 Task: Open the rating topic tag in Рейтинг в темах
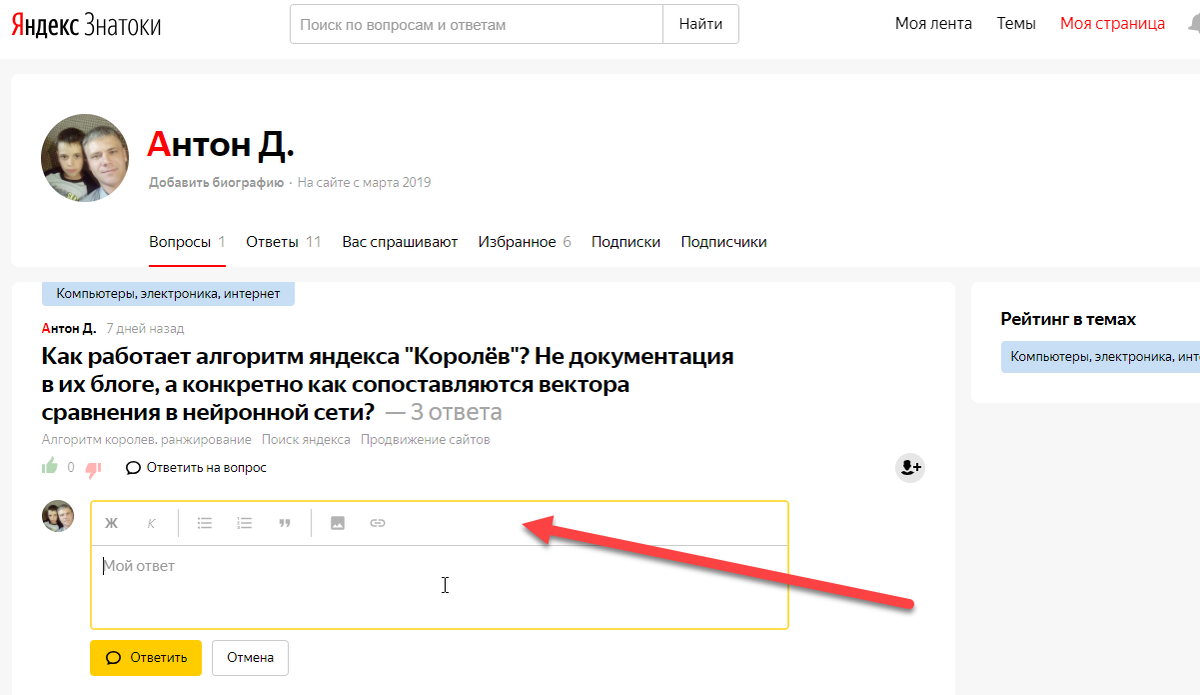click(x=1100, y=357)
